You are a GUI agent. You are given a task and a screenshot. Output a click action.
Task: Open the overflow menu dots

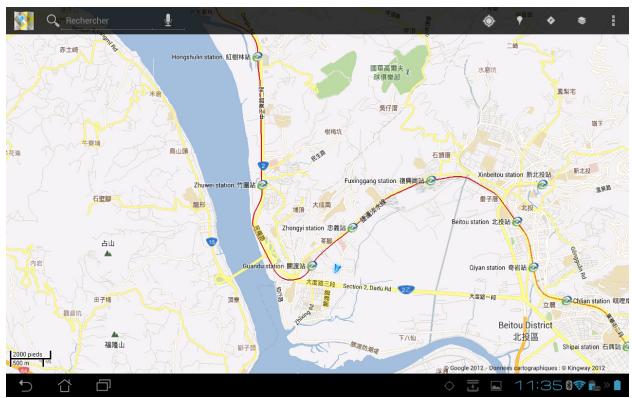pyautogui.click(x=613, y=21)
